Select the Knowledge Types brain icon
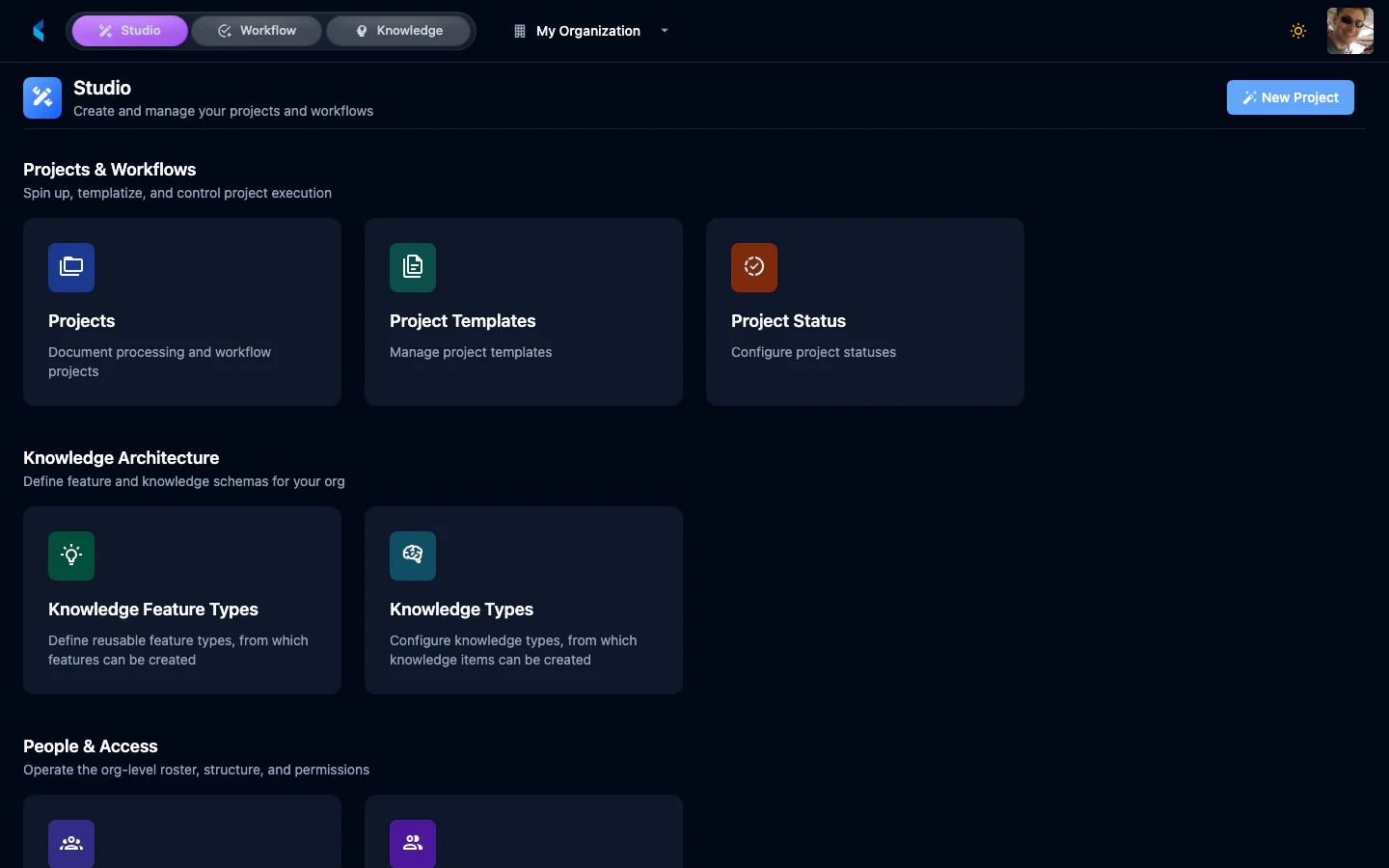Image resolution: width=1389 pixels, height=868 pixels. [413, 556]
